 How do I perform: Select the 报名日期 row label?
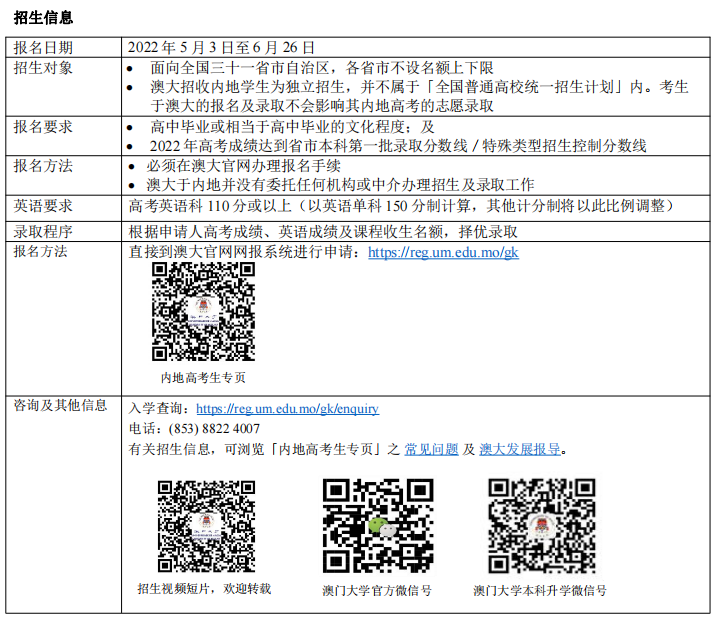tap(43, 48)
